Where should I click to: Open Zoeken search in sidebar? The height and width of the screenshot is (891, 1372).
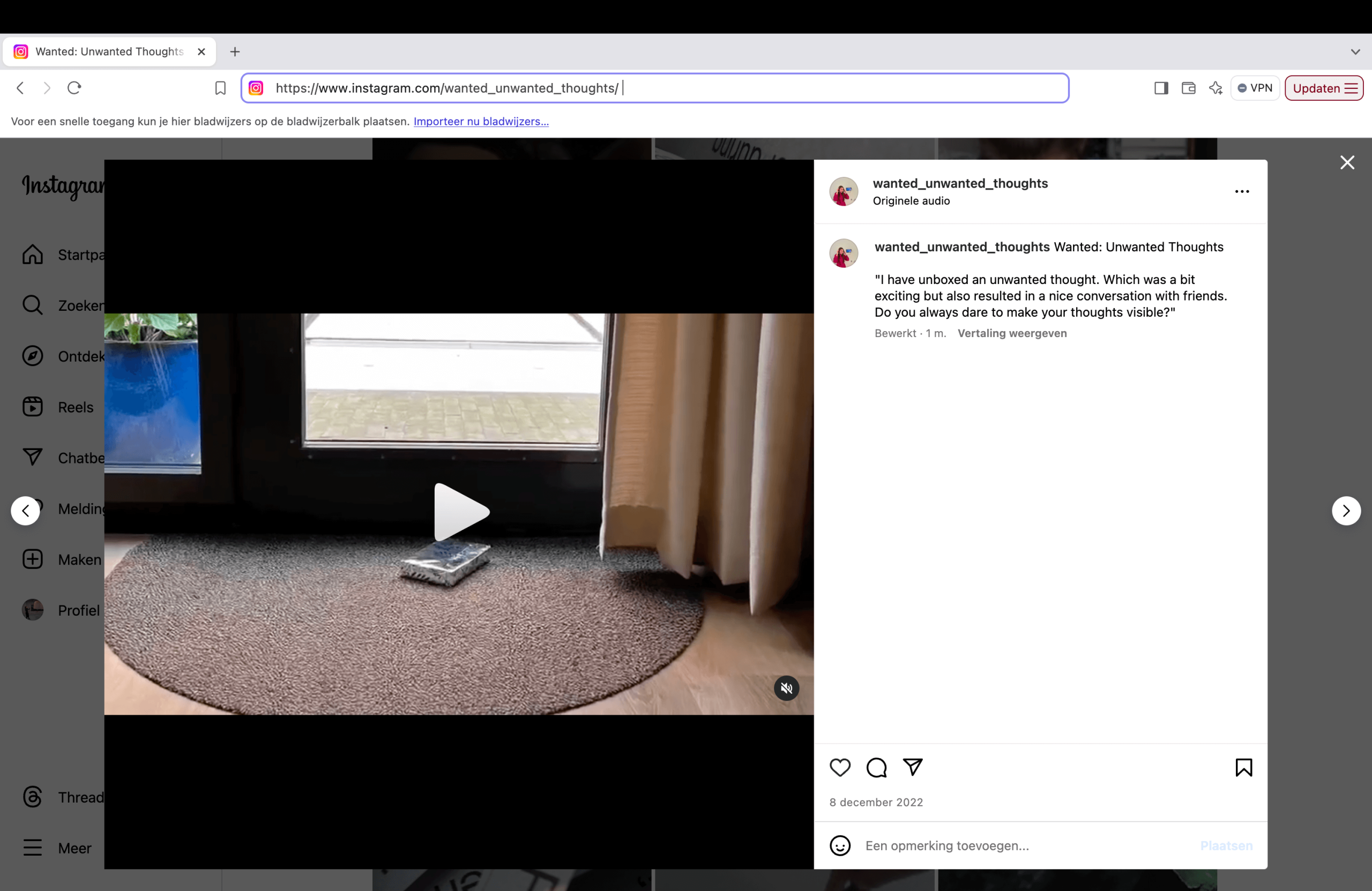pyautogui.click(x=62, y=305)
